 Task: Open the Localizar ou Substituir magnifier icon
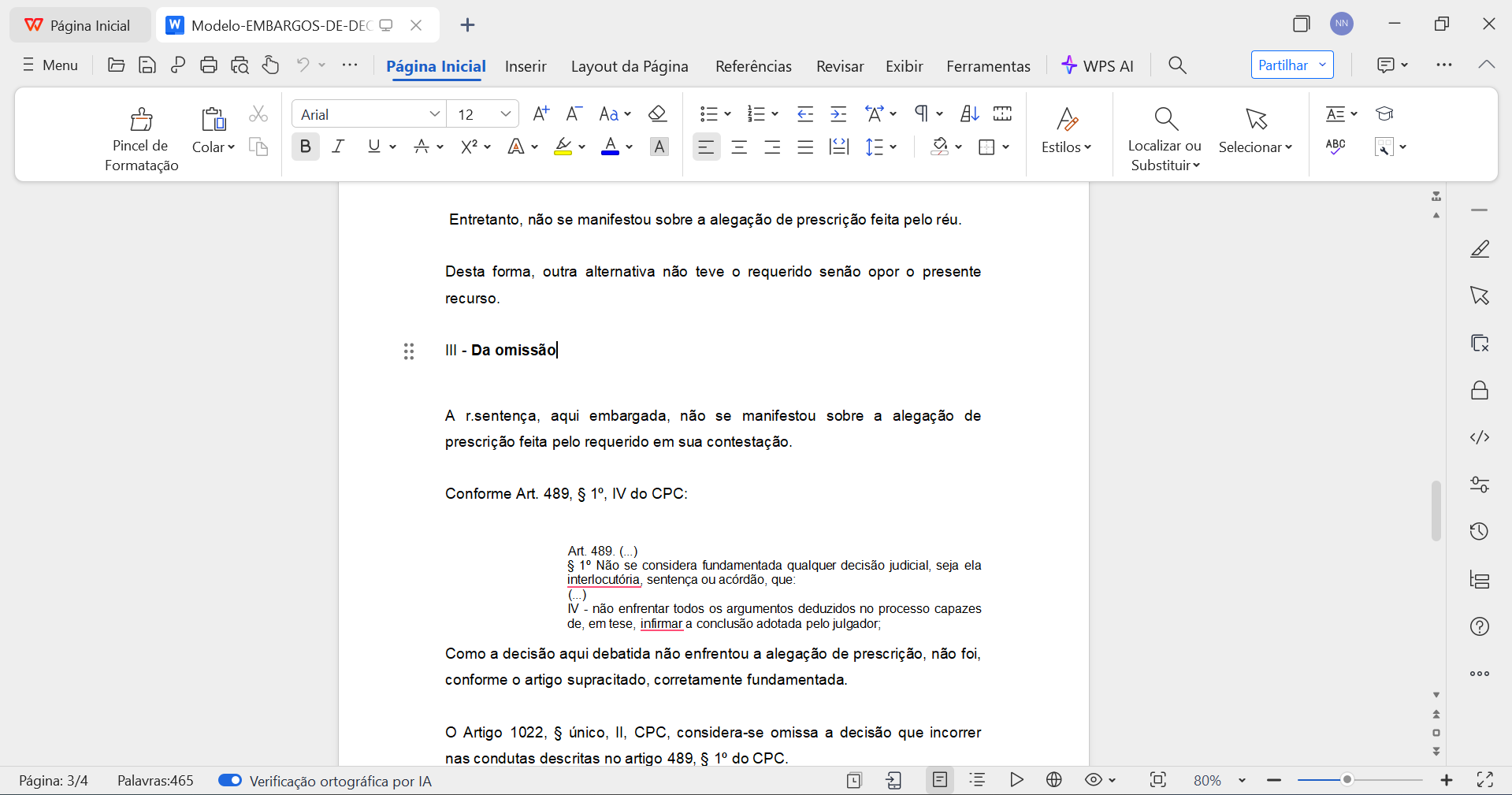coord(1165,119)
